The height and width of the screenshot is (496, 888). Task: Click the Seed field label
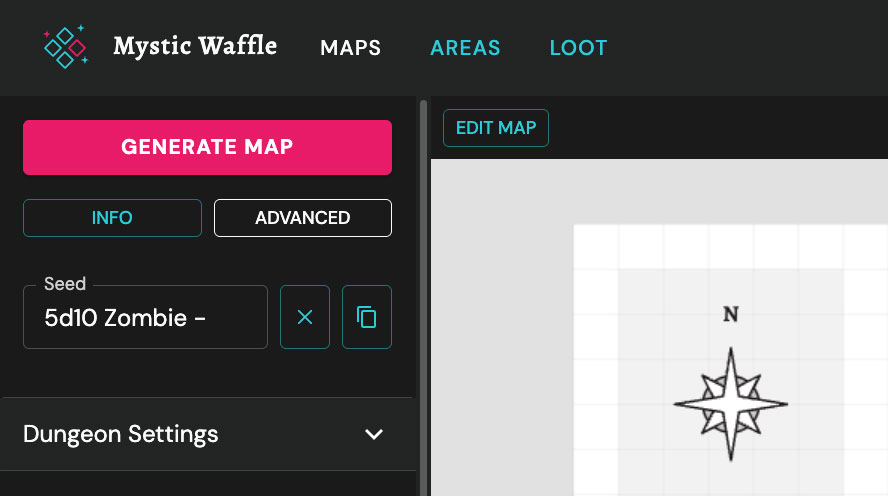(x=65, y=284)
